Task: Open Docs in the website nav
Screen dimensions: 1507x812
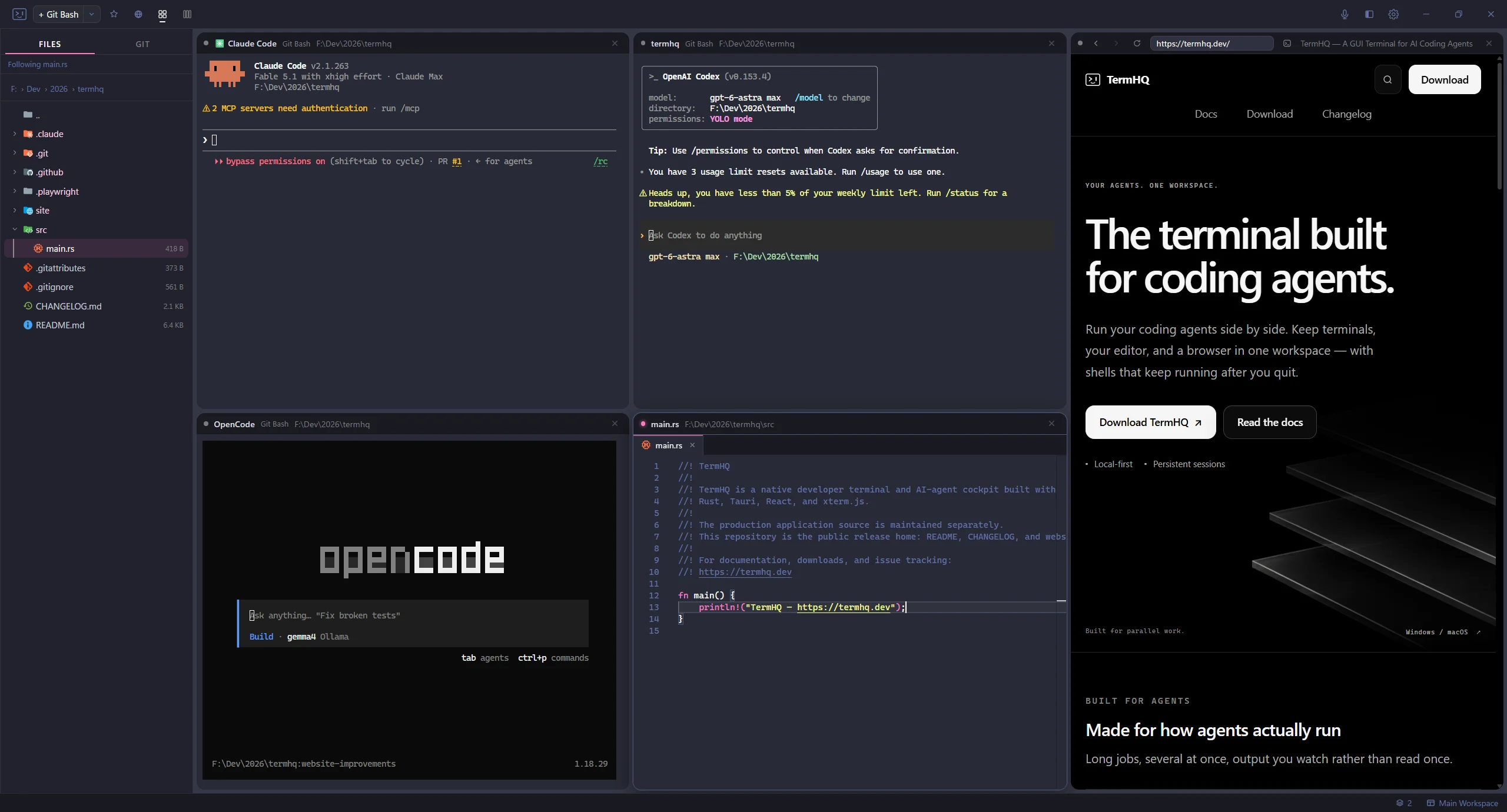Action: tap(1206, 114)
